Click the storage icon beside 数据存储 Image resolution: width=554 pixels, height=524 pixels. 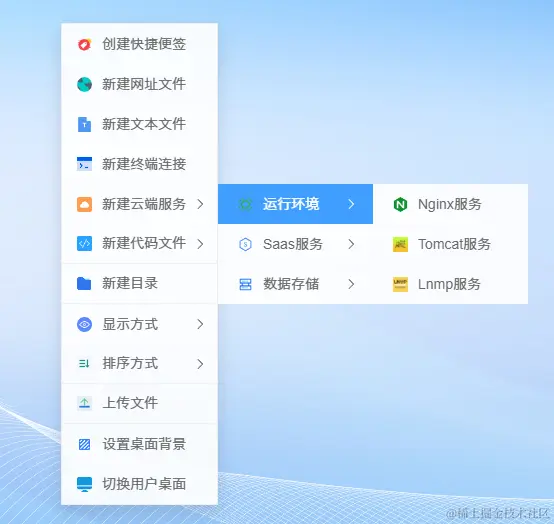[246, 284]
